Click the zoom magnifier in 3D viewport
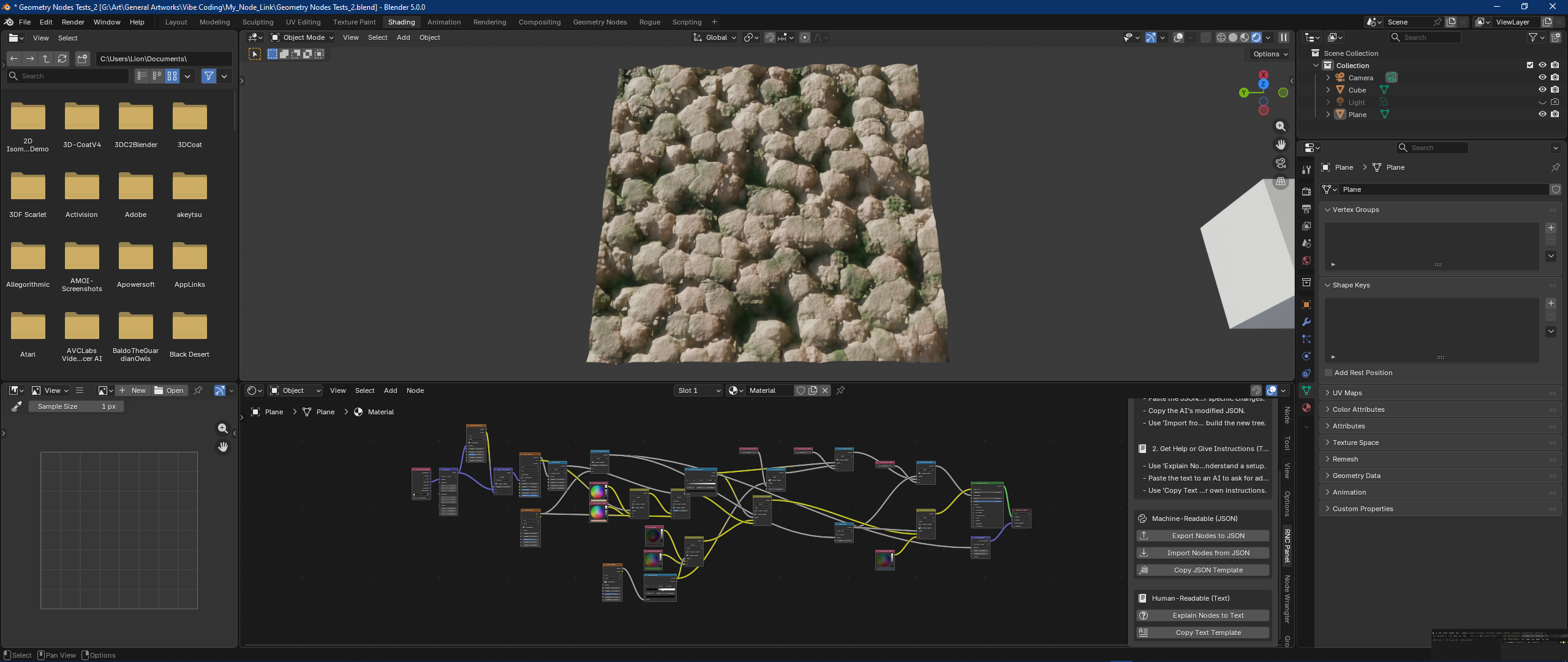The width and height of the screenshot is (1568, 662). (1280, 126)
